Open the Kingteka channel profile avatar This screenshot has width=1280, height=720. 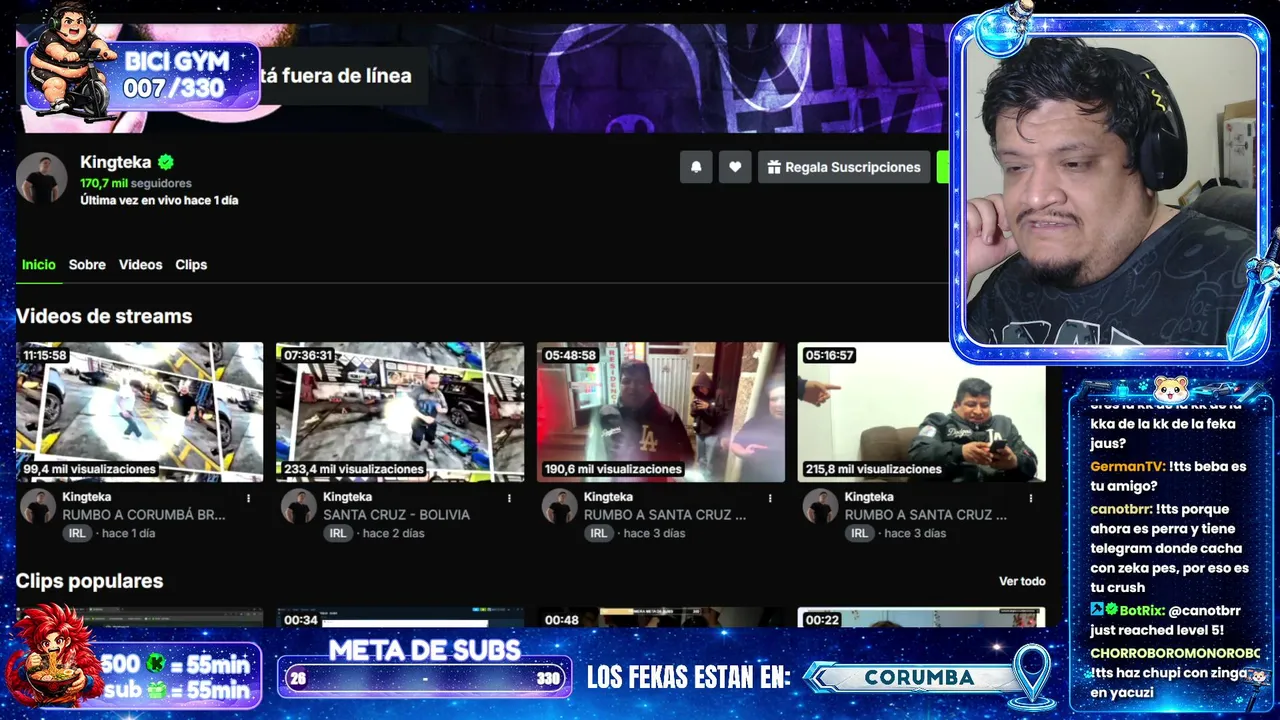click(42, 179)
